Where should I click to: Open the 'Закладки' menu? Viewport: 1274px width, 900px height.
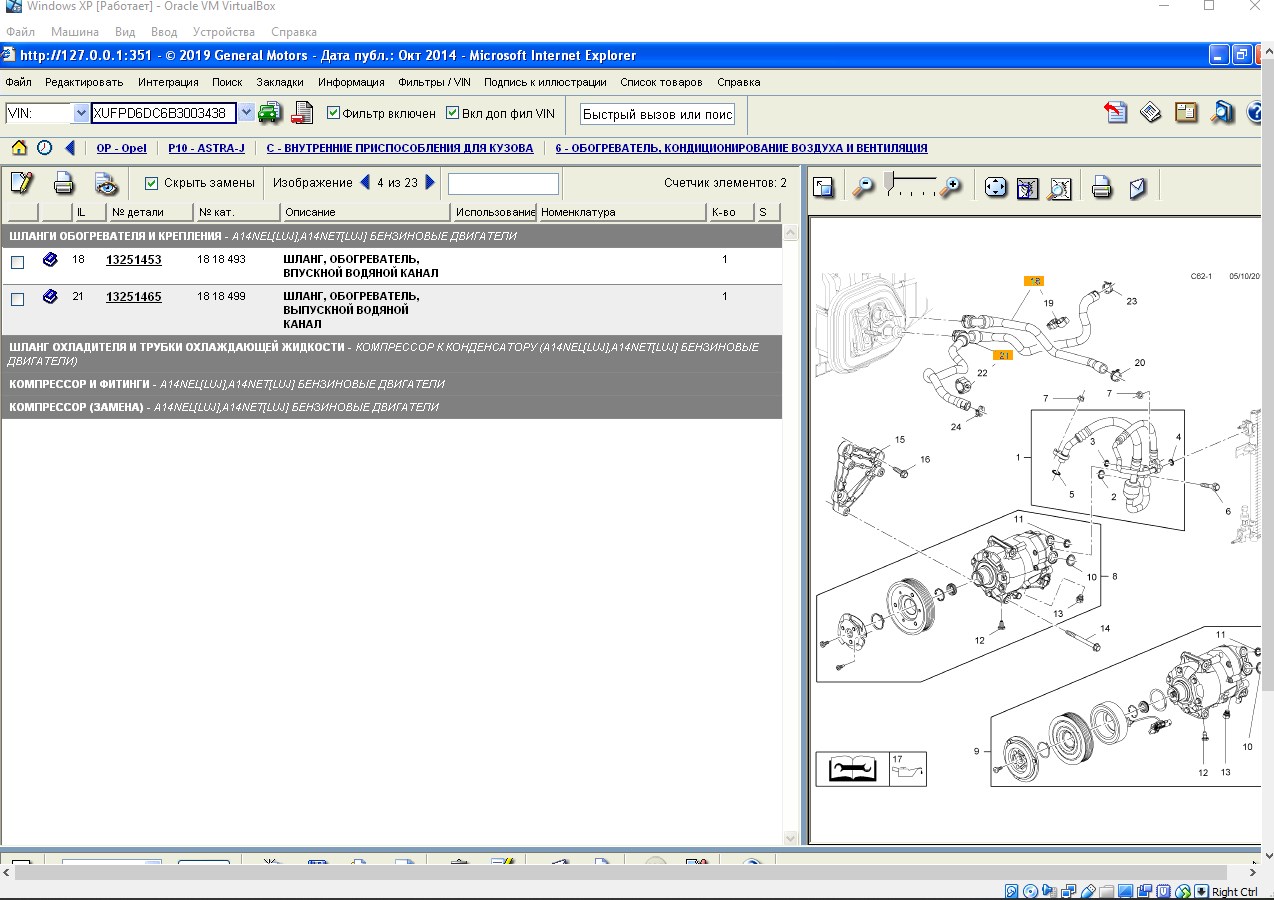coord(279,82)
